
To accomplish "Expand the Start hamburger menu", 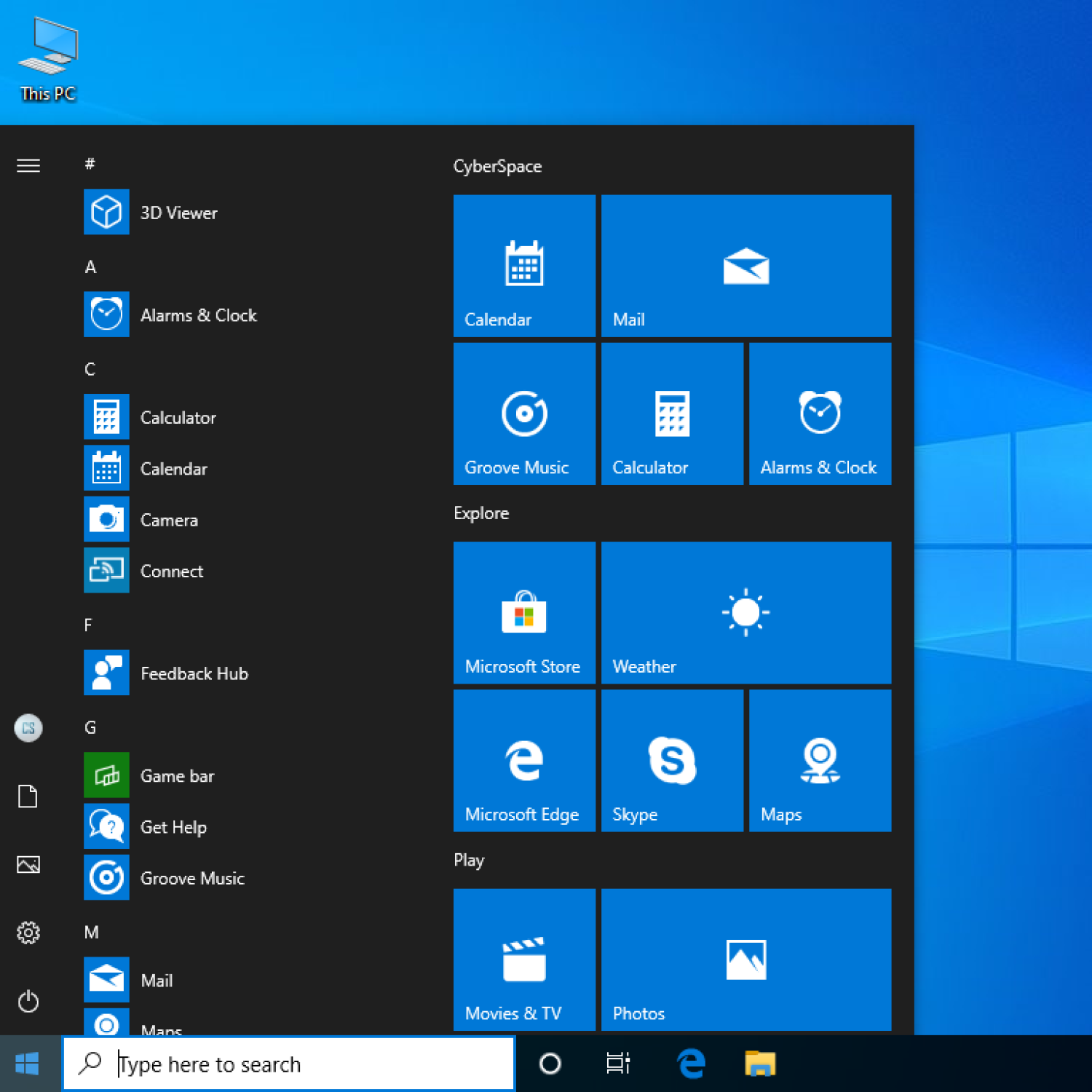I will tap(28, 166).
